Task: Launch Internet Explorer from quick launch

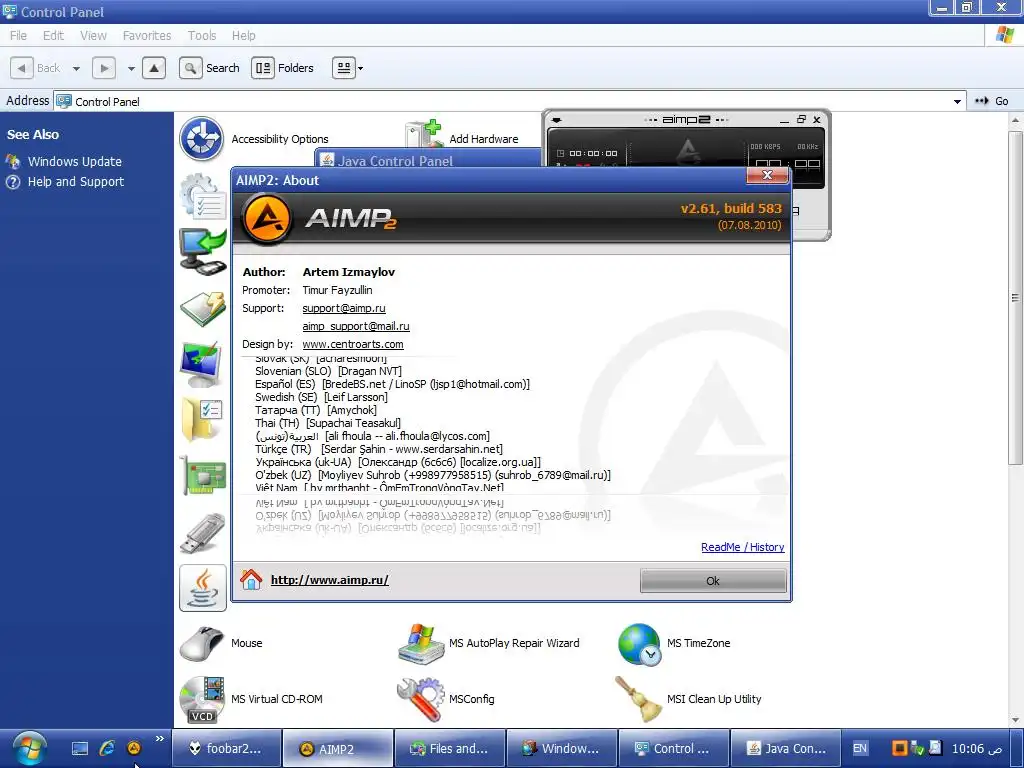Action: pyautogui.click(x=107, y=748)
